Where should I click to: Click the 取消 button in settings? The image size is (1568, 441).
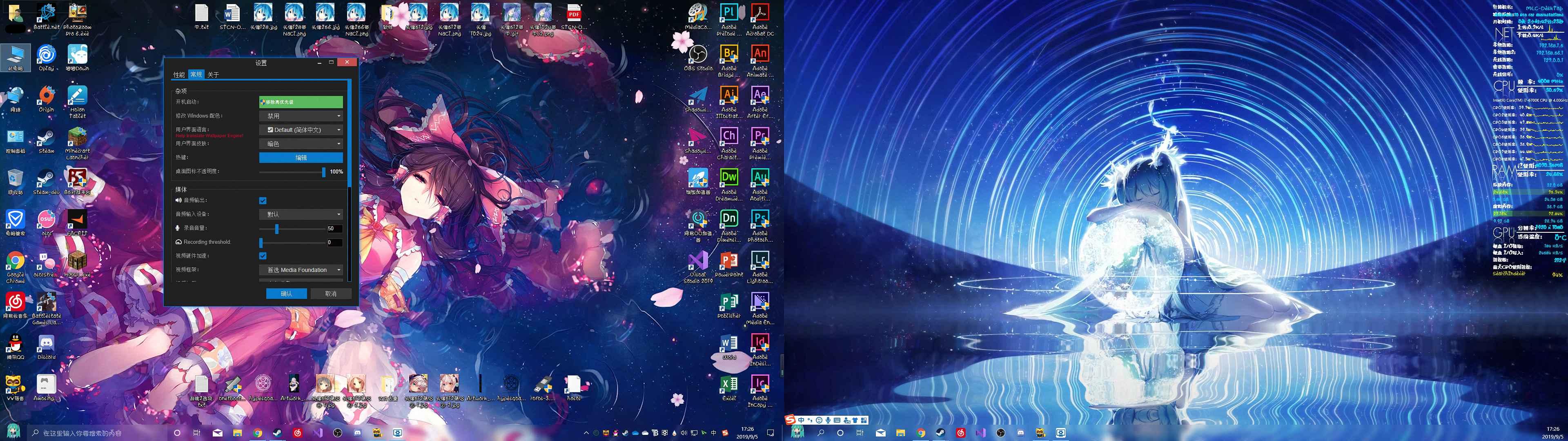(x=330, y=294)
